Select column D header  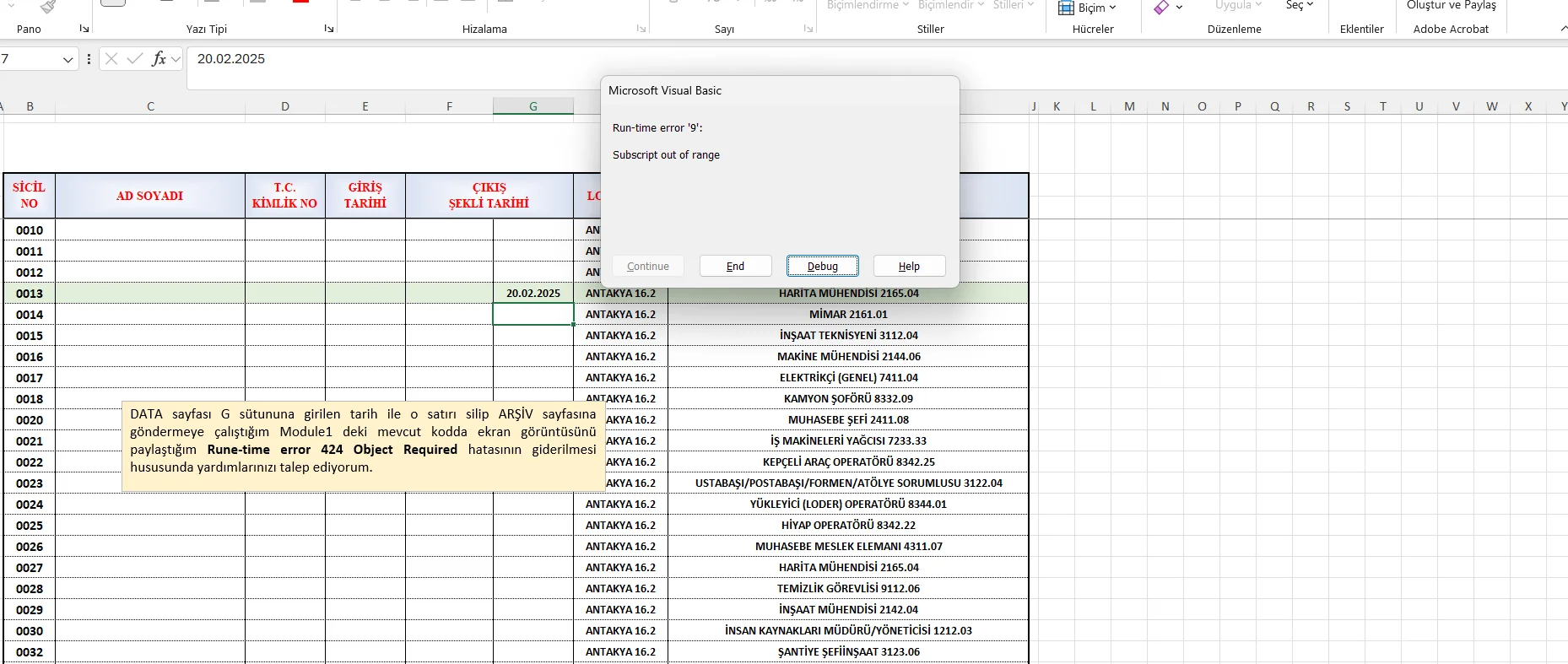285,106
